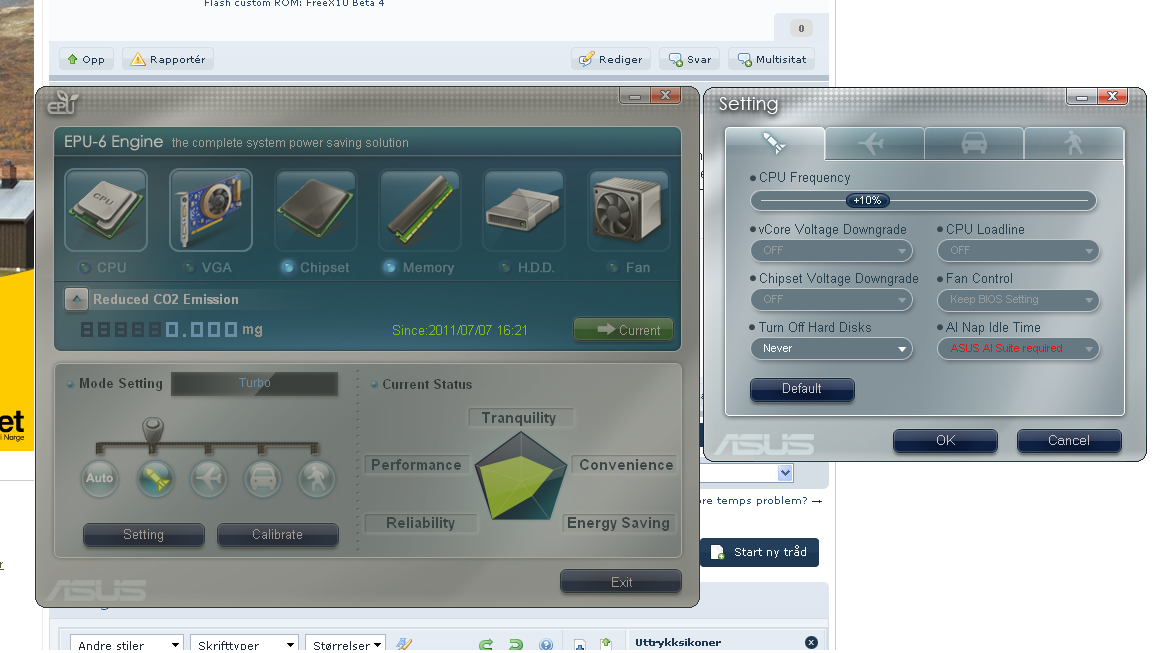
Task: Open the dropdown arrow below Setting window
Action: coord(785,473)
